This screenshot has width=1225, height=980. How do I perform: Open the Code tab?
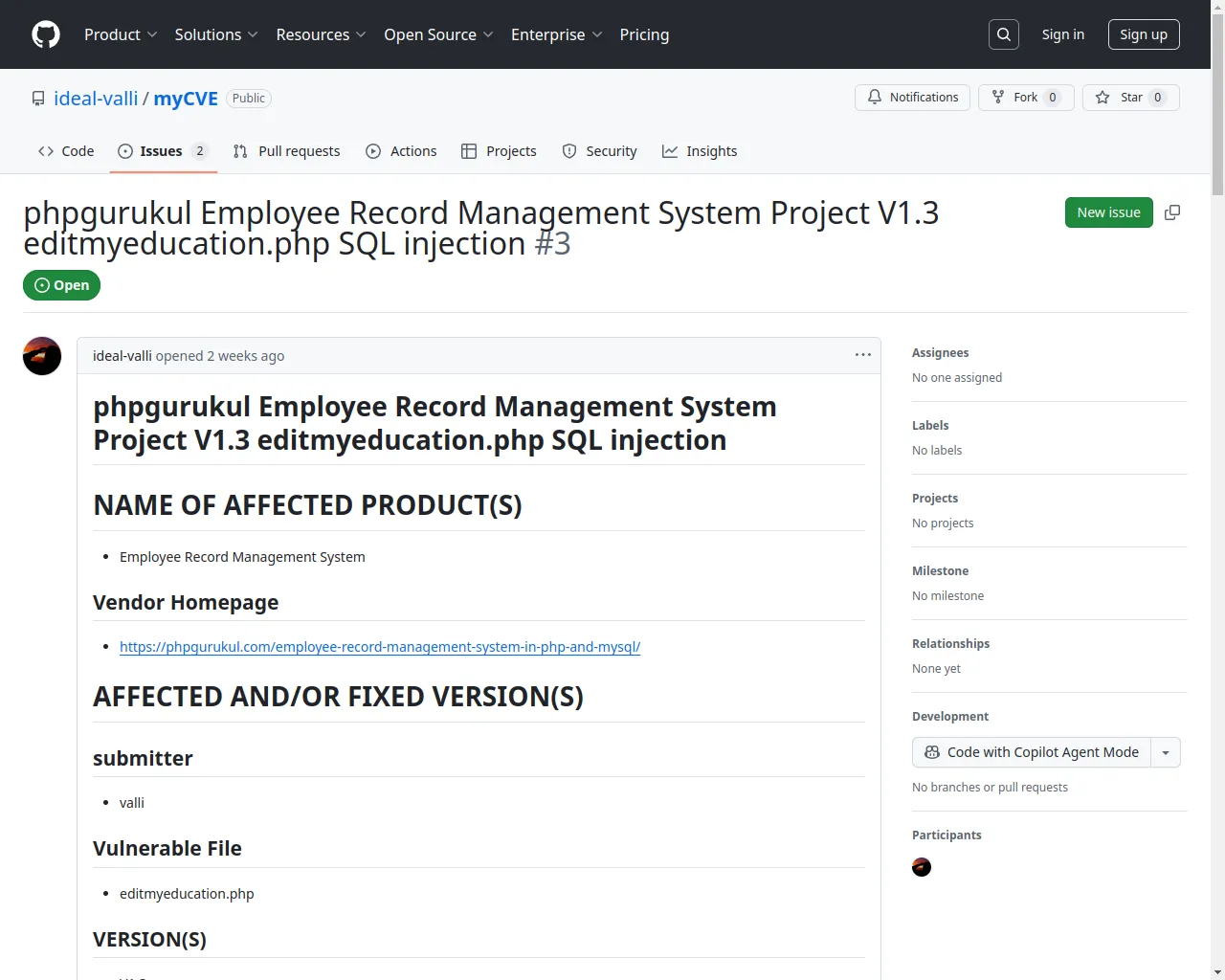click(x=66, y=151)
